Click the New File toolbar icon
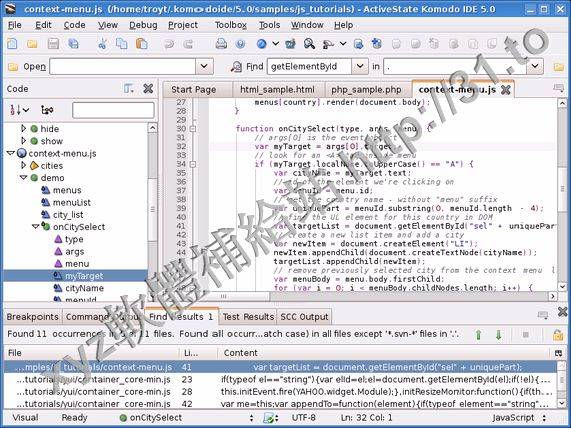 (12, 44)
